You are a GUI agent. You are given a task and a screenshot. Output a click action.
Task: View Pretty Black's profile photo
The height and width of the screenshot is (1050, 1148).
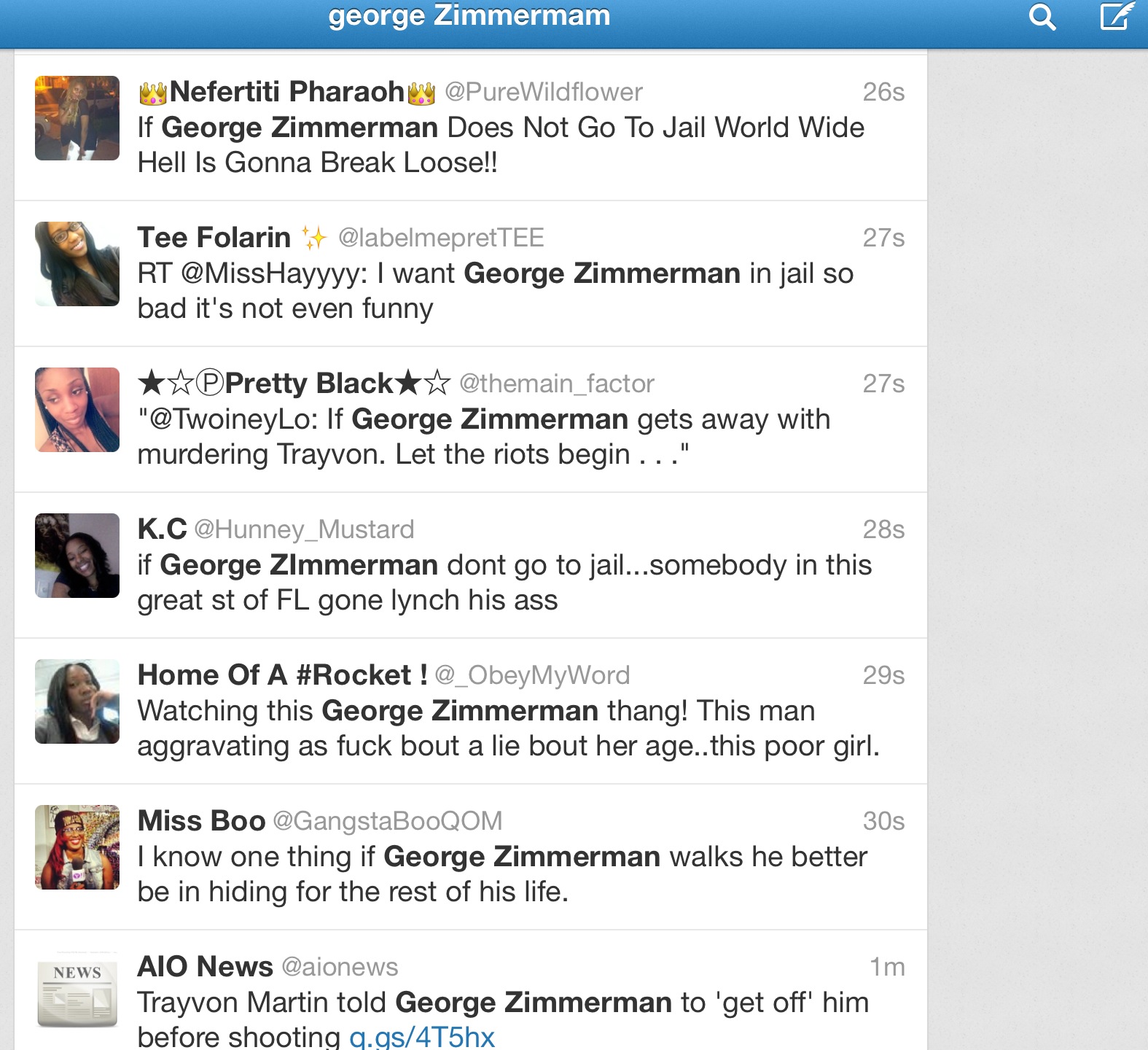click(x=77, y=410)
